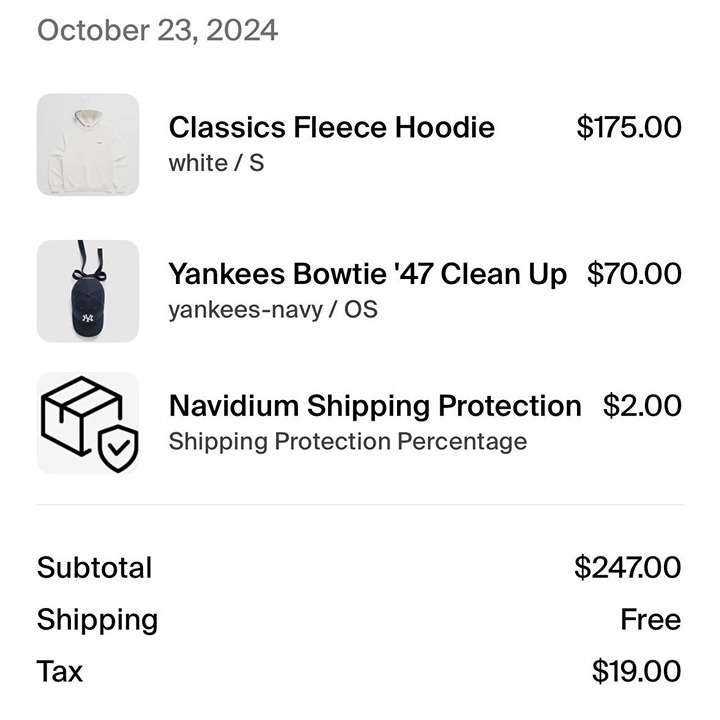Image resolution: width=720 pixels, height=720 pixels.
Task: Open Navidium Shipping Protection item title
Action: coord(375,406)
